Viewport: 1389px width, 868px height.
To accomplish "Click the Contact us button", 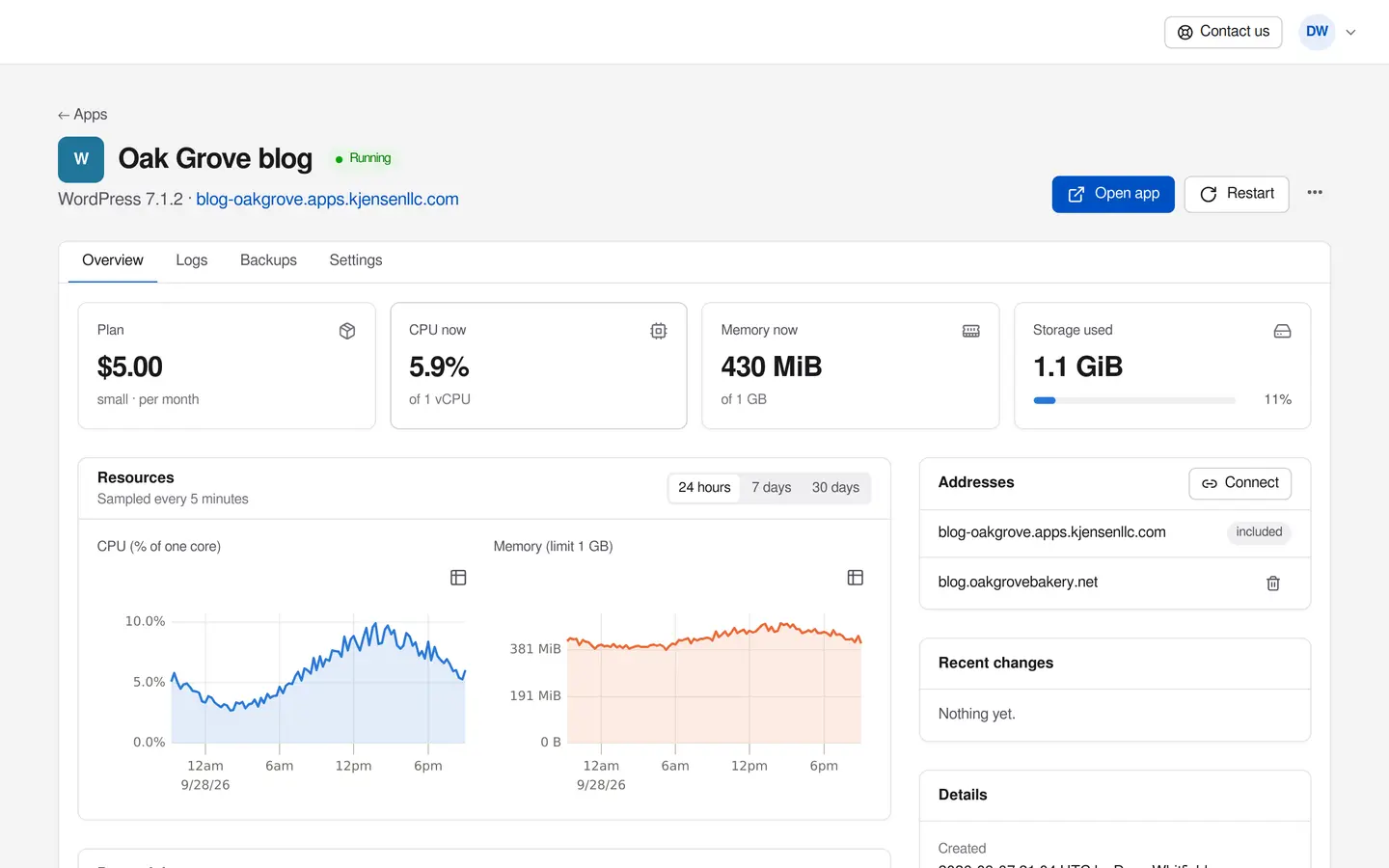I will point(1223,32).
